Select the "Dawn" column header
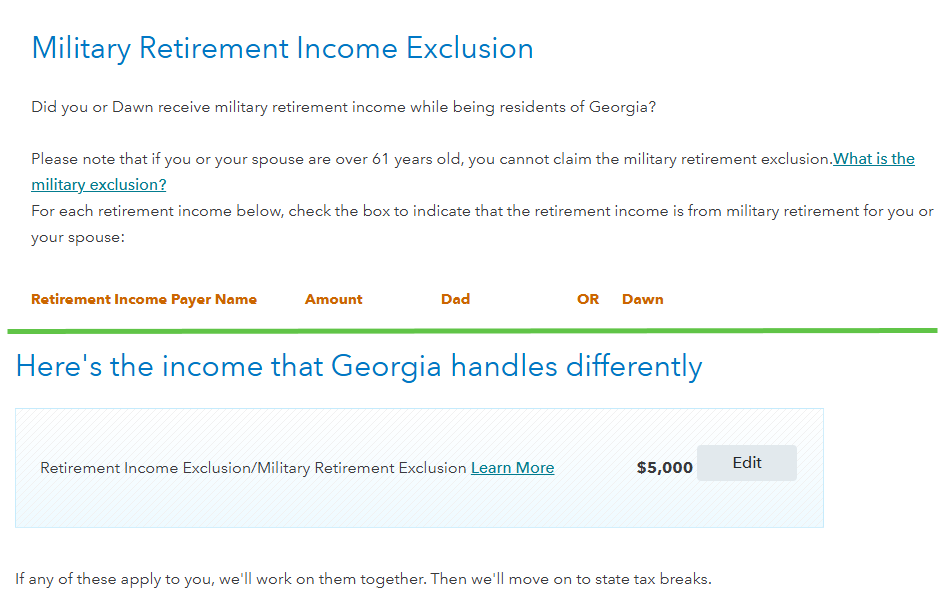 click(x=642, y=298)
